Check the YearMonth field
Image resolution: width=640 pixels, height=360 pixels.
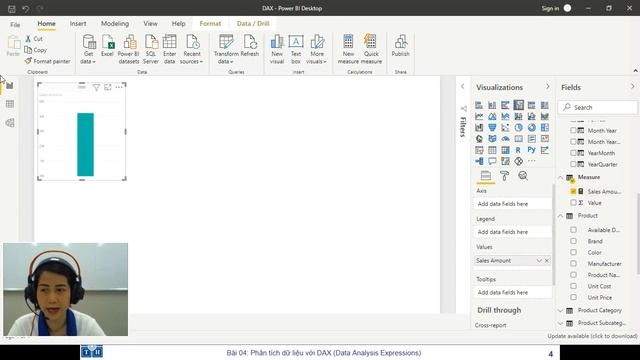[573, 153]
